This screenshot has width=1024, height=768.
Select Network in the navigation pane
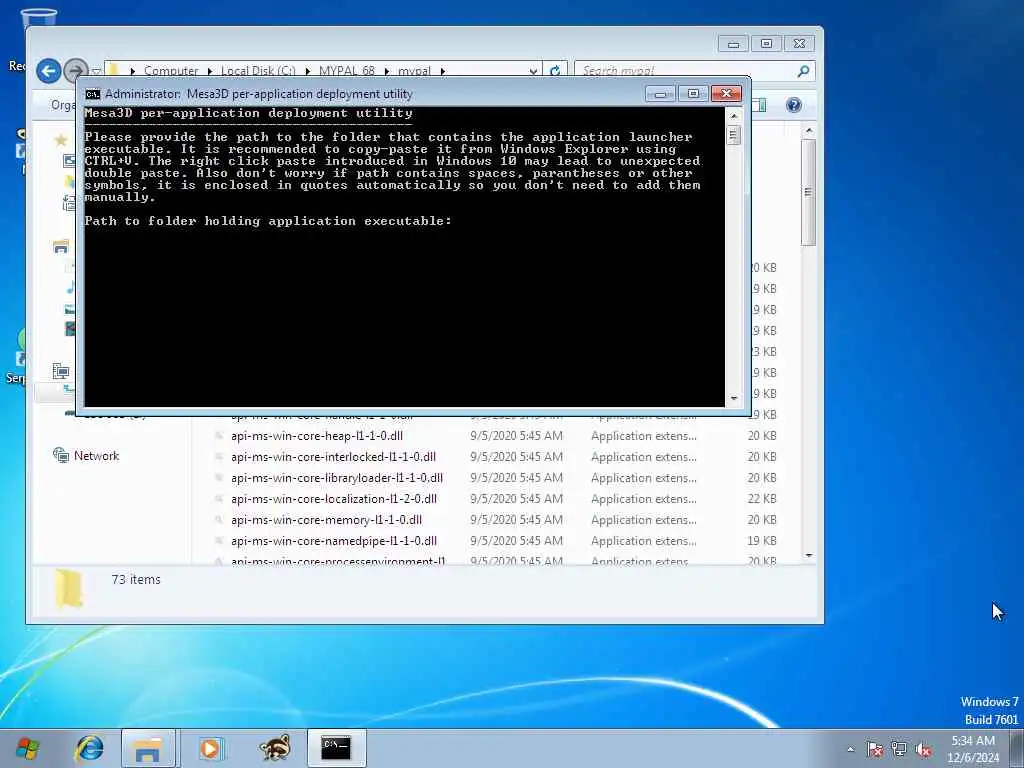[96, 456]
